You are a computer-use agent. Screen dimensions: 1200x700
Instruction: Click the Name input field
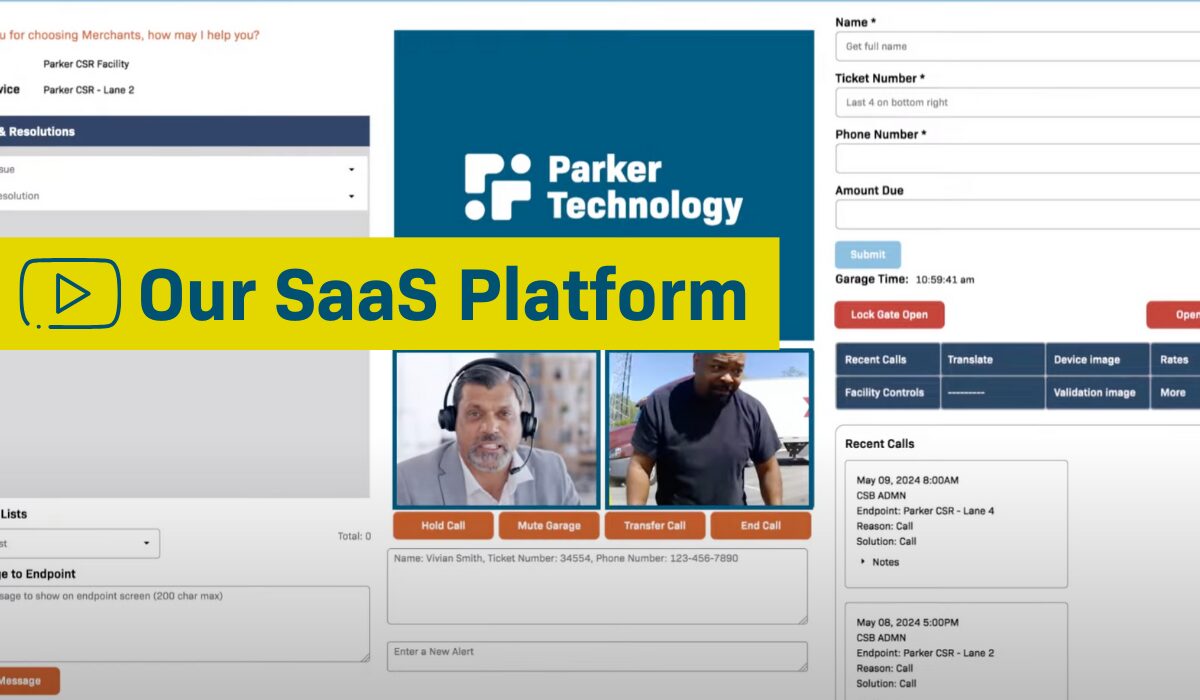pos(1017,46)
